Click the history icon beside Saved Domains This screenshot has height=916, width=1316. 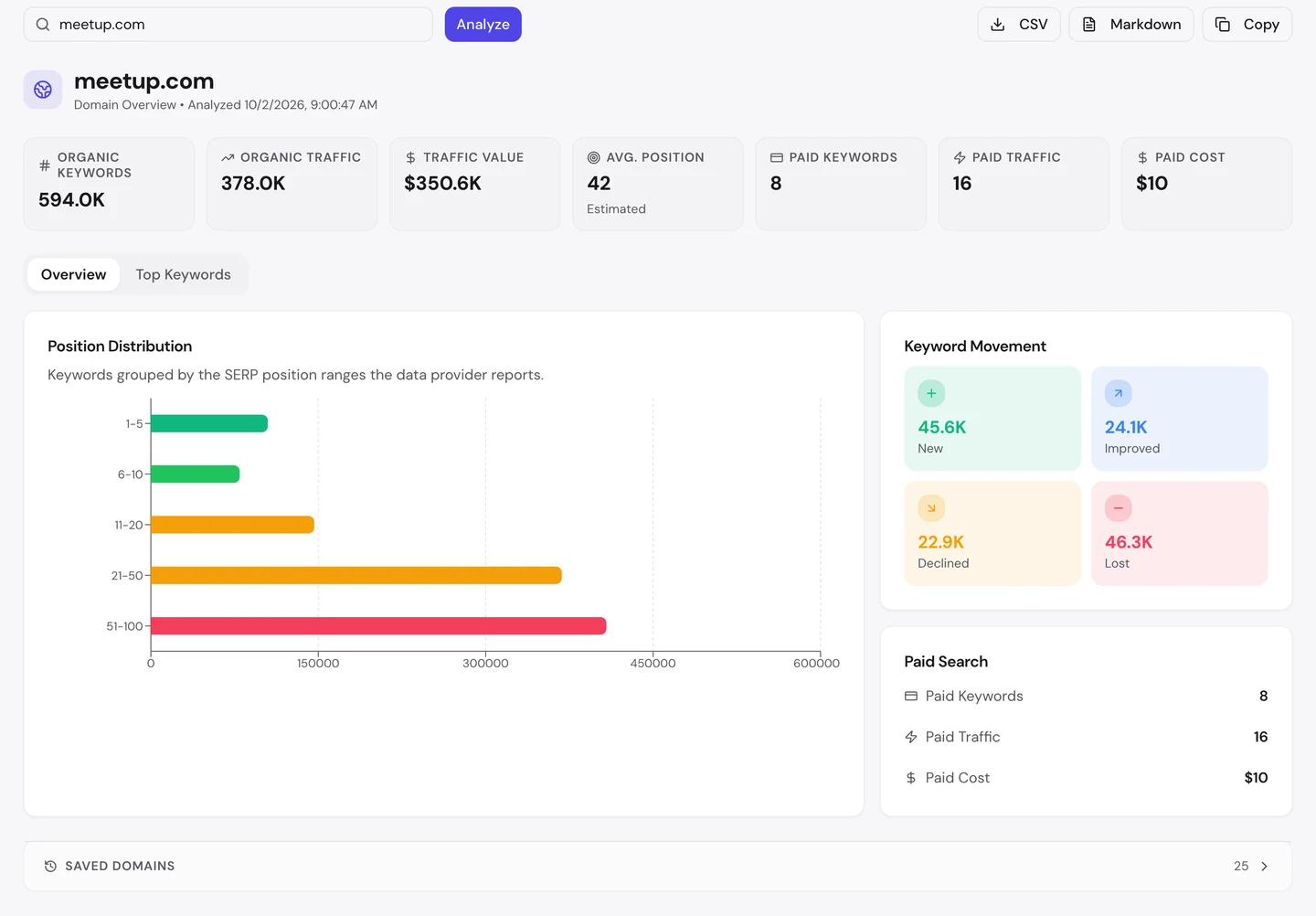pyautogui.click(x=51, y=867)
